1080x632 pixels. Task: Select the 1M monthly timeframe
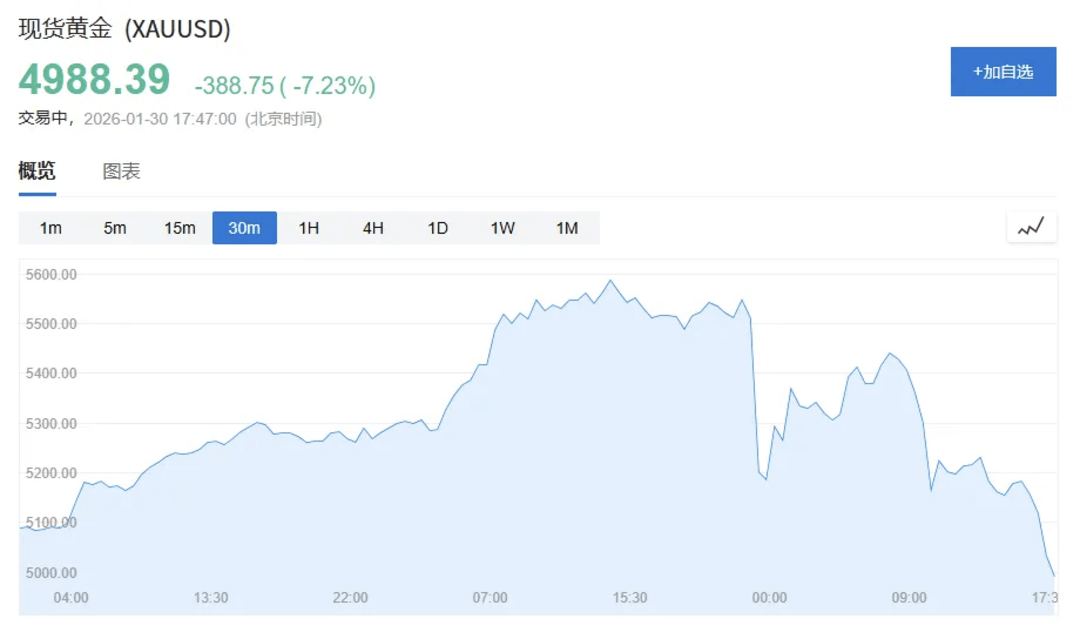[566, 228]
